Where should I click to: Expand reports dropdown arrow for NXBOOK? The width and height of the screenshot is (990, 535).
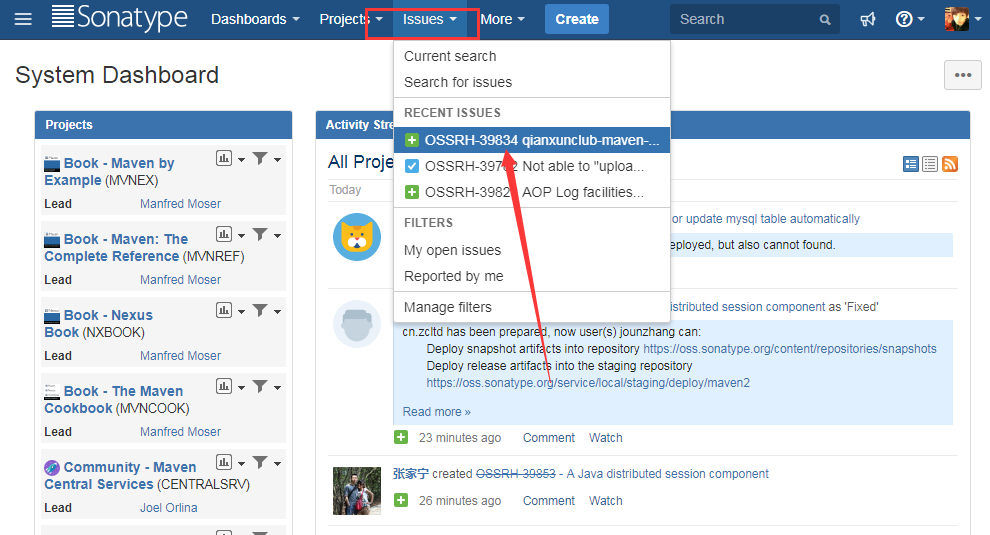241,312
